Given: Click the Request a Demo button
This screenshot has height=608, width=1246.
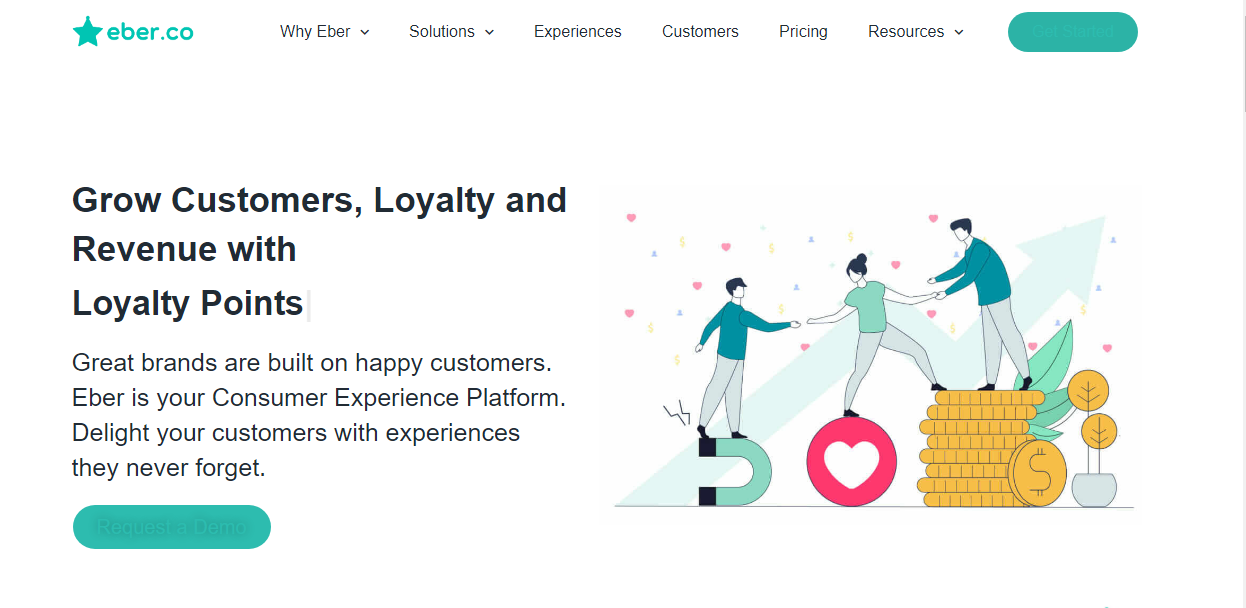Looking at the screenshot, I should (x=172, y=527).
